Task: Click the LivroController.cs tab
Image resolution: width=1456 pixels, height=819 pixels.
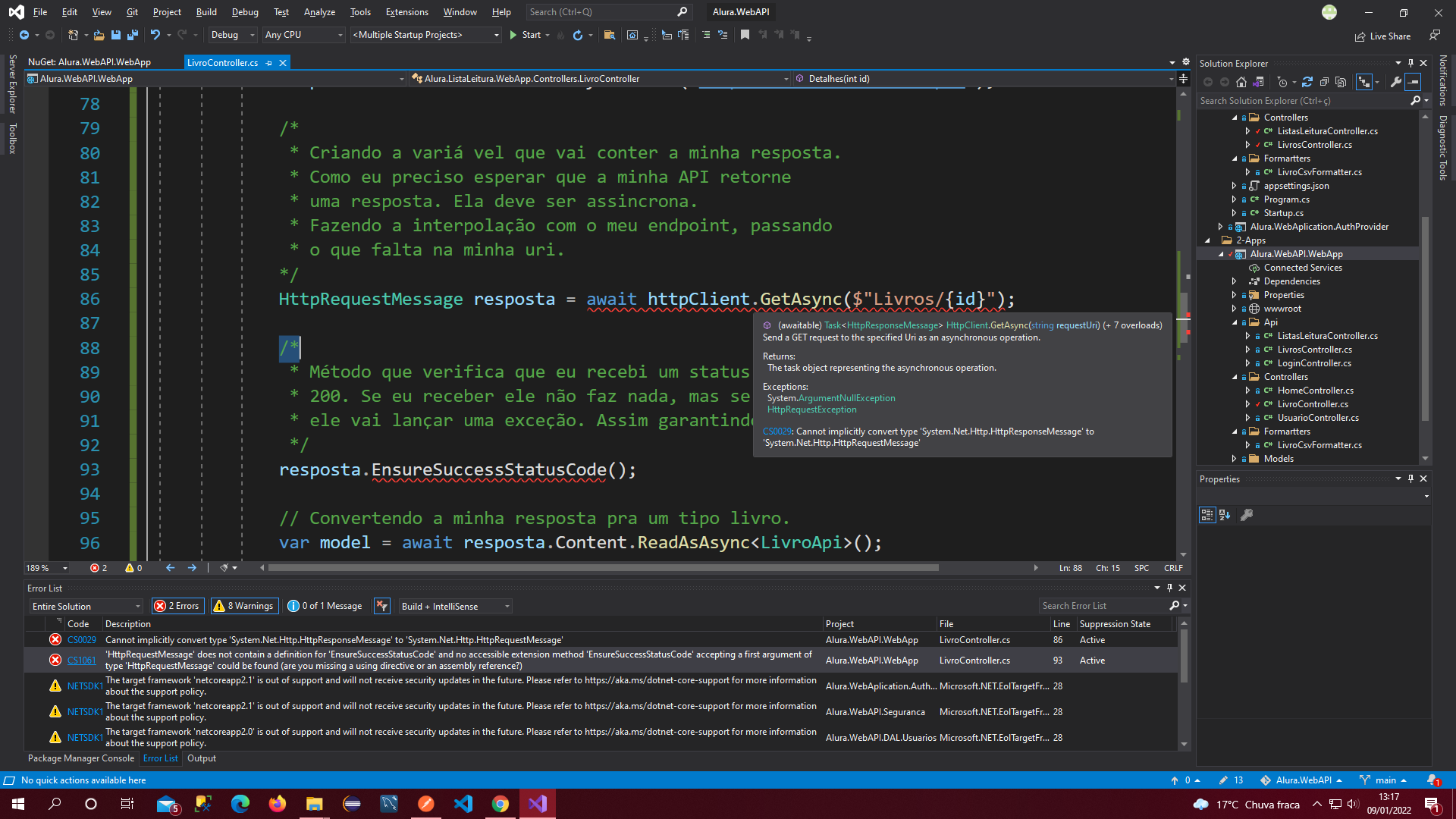Action: (222, 62)
